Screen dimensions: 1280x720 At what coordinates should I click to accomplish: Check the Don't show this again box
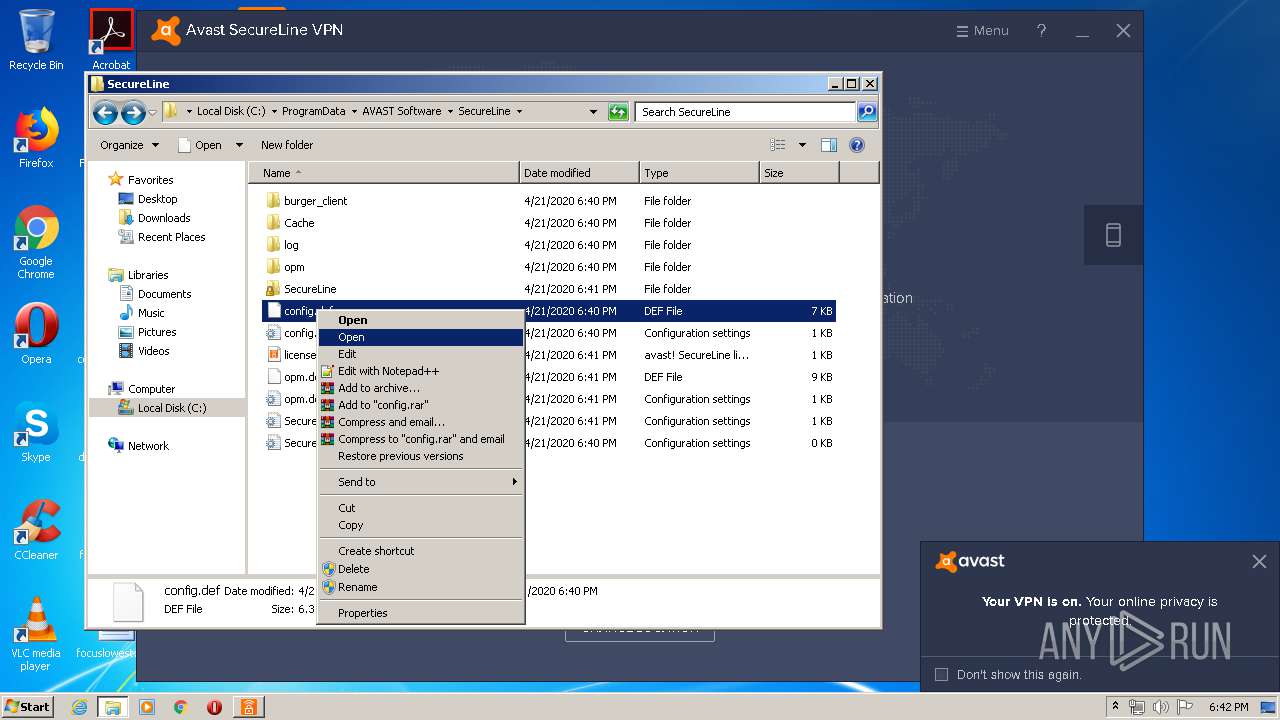click(941, 675)
